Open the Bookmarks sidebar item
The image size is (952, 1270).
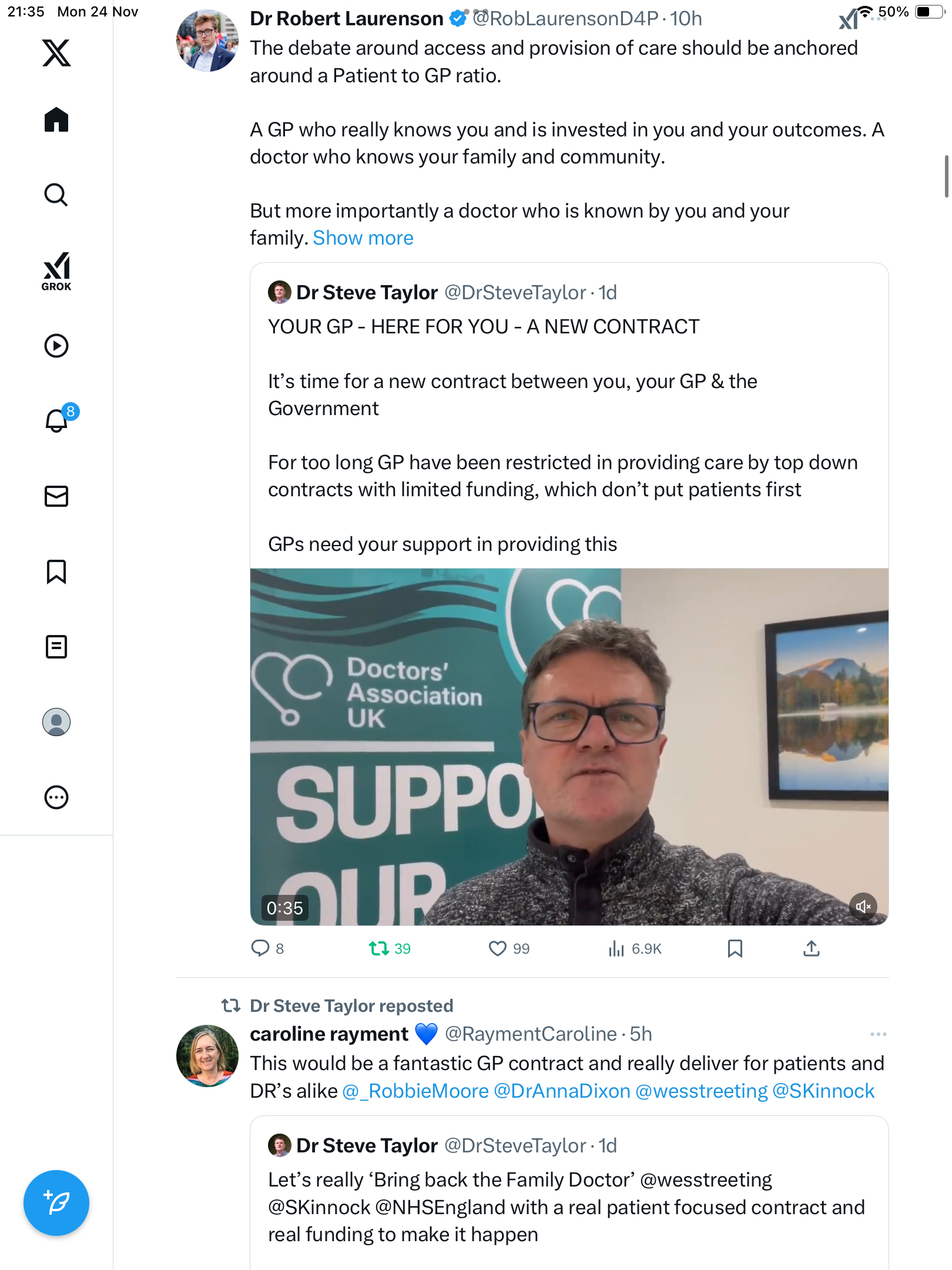coord(56,571)
